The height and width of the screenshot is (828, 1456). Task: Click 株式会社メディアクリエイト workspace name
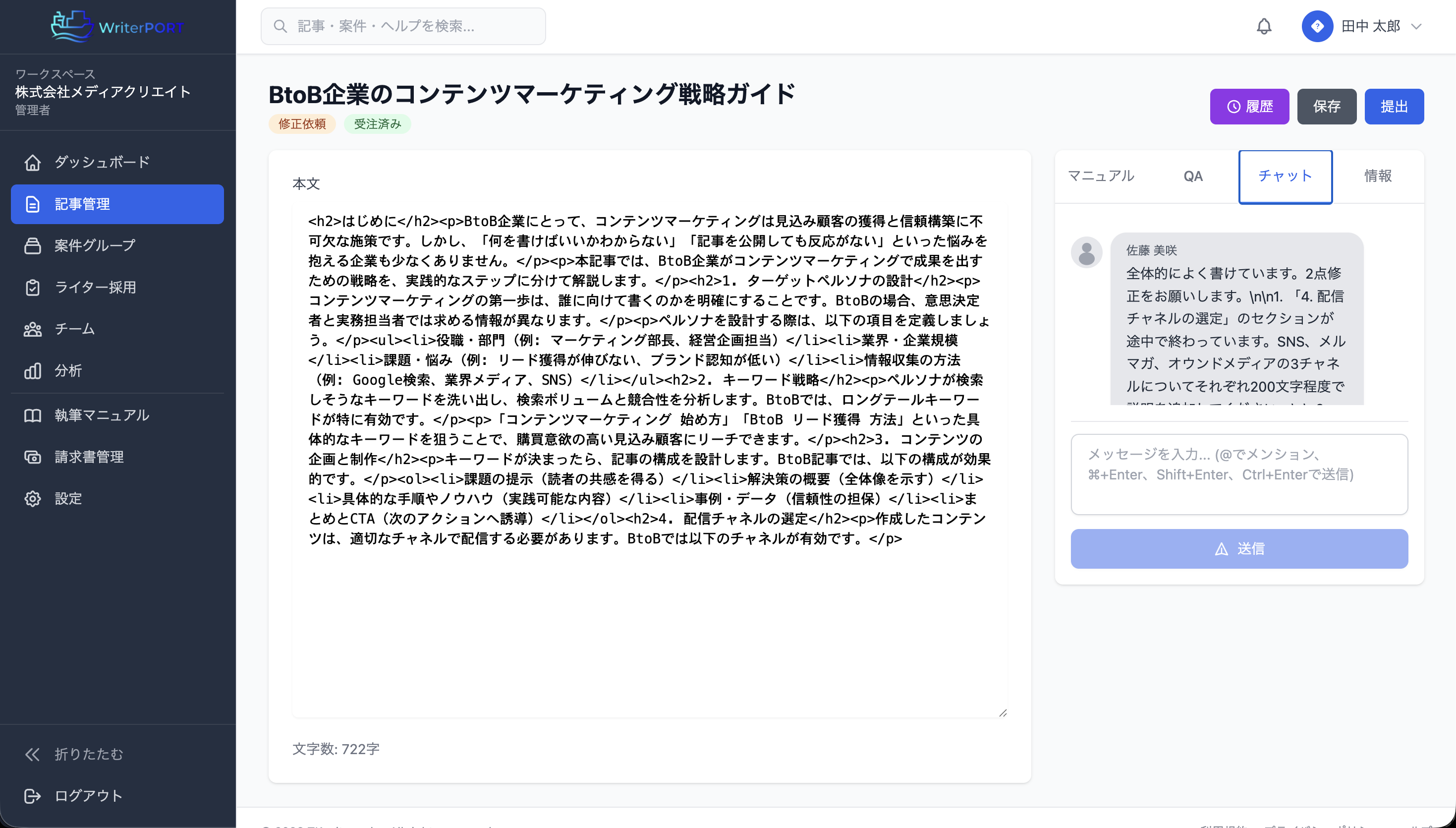tap(103, 92)
